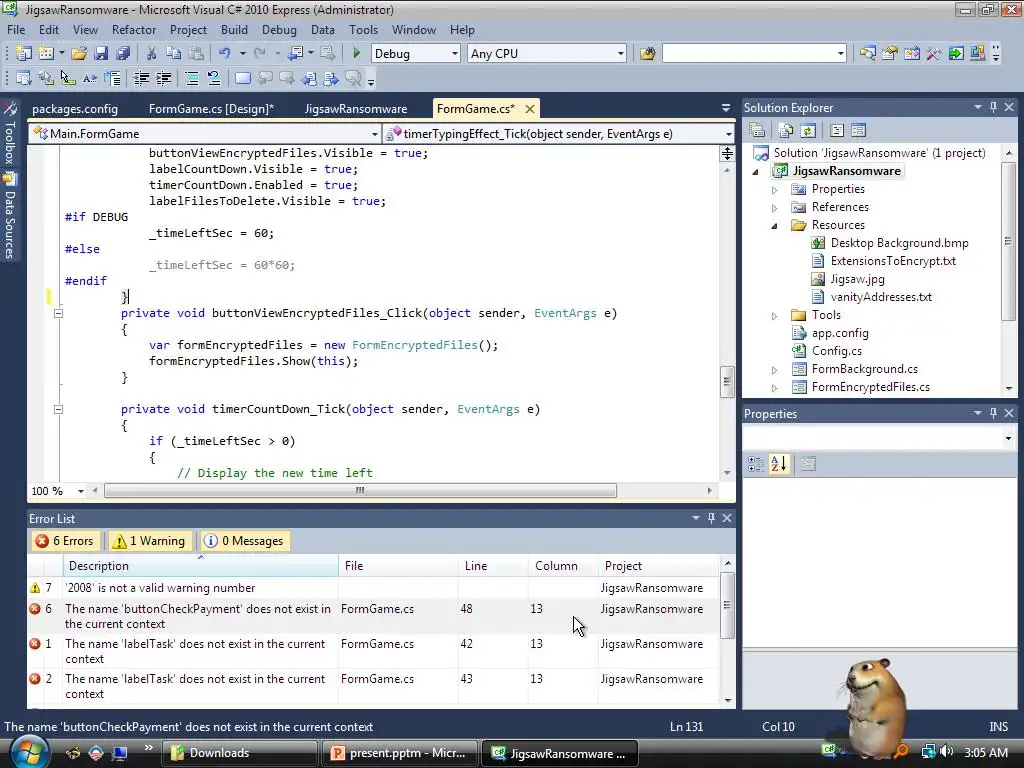The image size is (1024, 768).
Task: Open the Main.FormGame class dropdown
Action: [374, 134]
